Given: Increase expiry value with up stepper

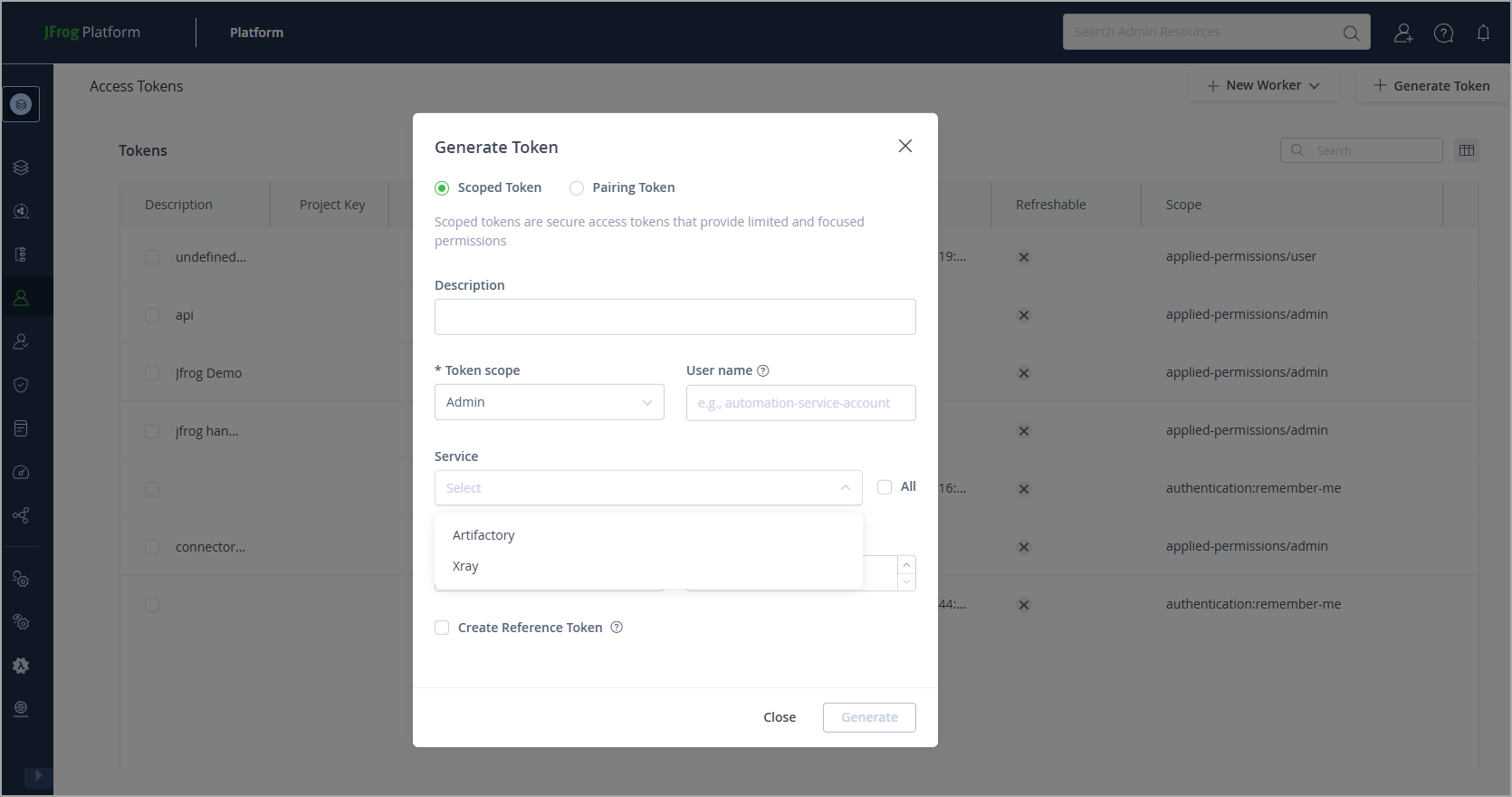Looking at the screenshot, I should [x=906, y=564].
